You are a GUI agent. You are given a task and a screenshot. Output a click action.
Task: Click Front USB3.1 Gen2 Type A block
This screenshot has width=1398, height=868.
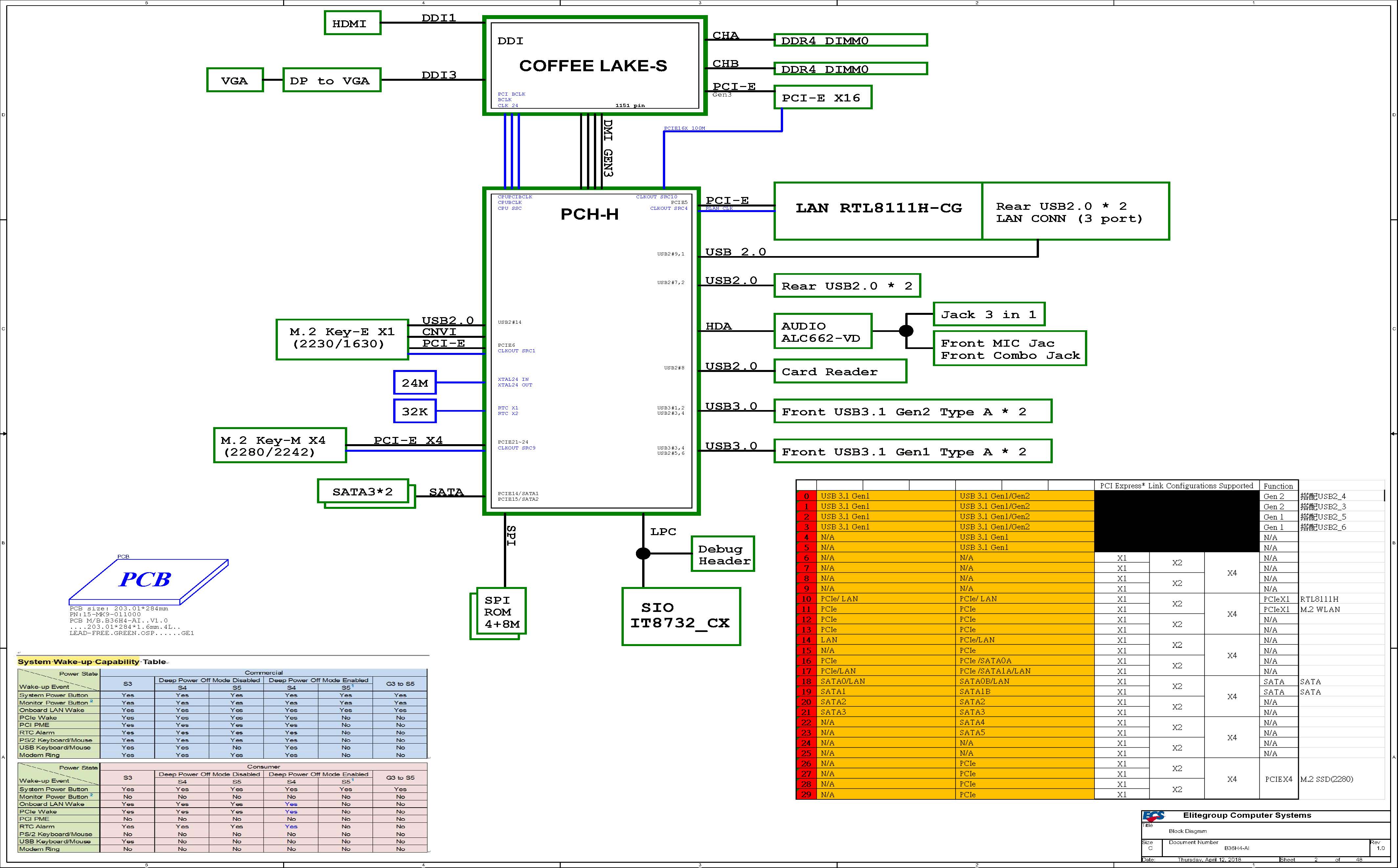tap(913, 412)
